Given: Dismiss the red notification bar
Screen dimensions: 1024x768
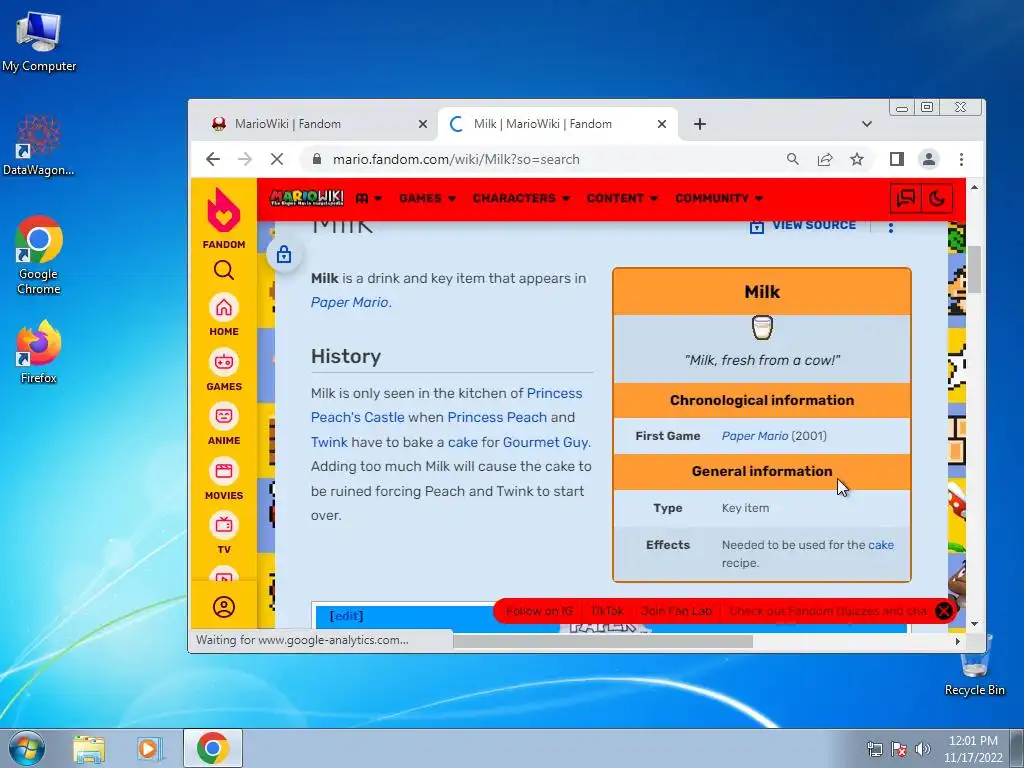Looking at the screenshot, I should [x=944, y=611].
